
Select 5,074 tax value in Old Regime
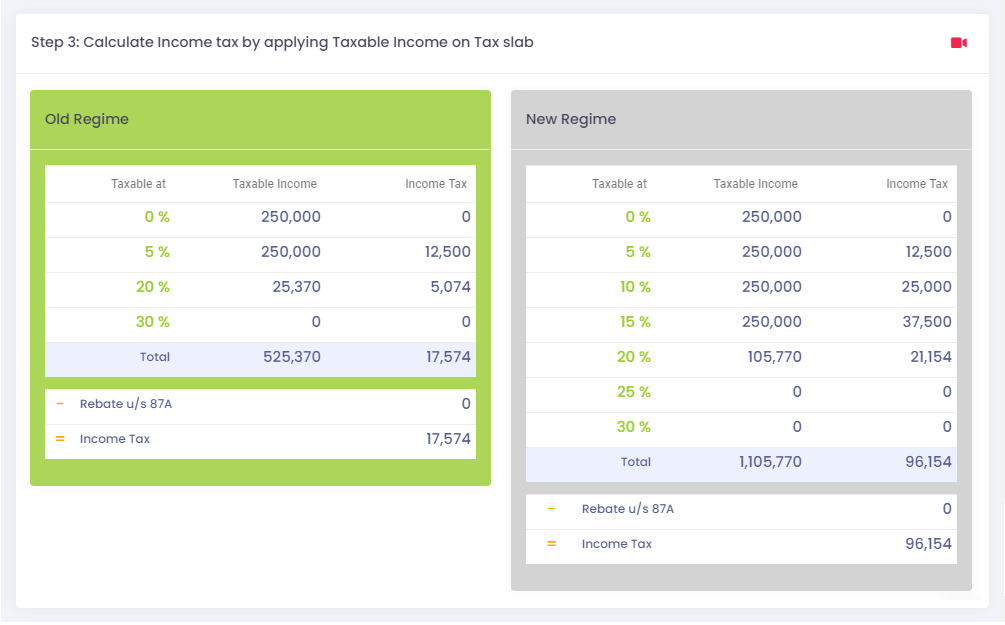(450, 287)
